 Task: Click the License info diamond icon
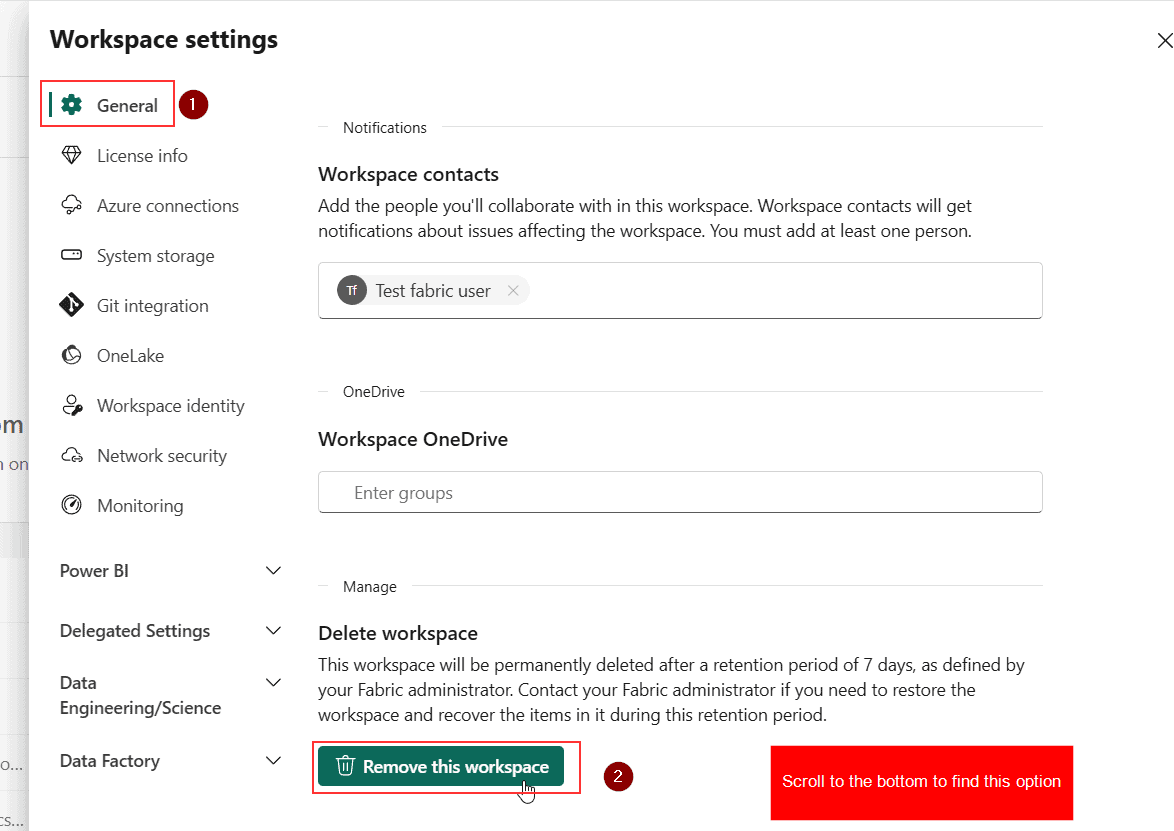click(x=71, y=155)
